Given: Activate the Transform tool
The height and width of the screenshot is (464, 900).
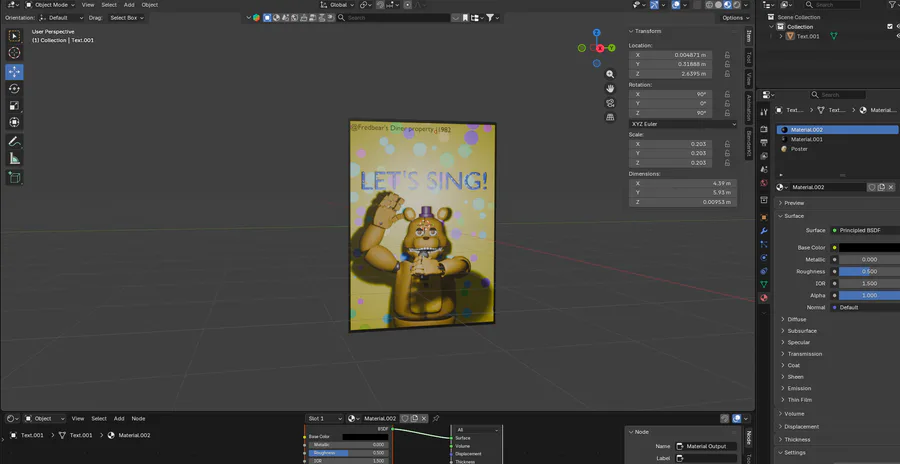Looking at the screenshot, I should pyautogui.click(x=14, y=122).
